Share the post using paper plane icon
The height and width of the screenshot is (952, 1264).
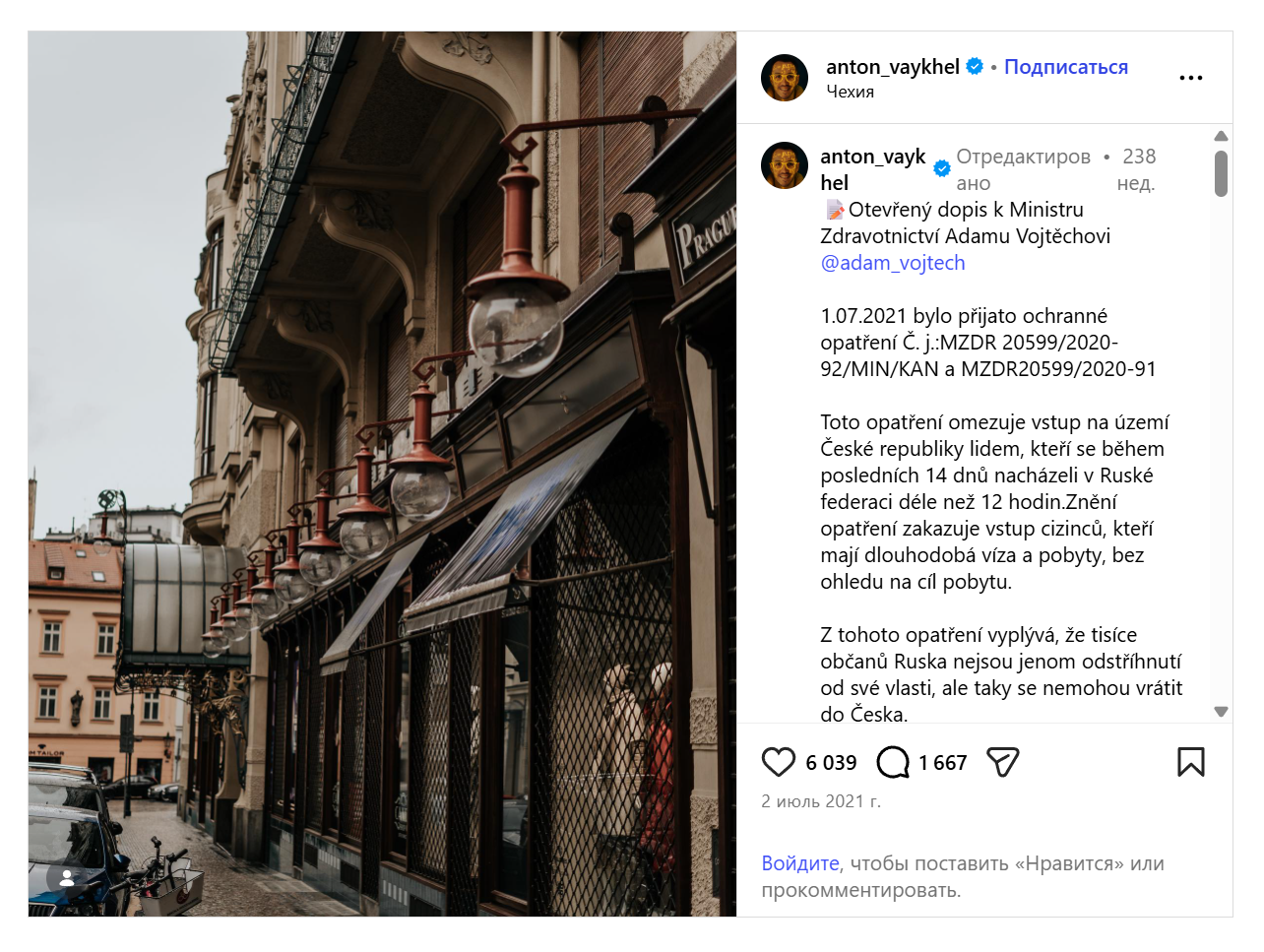tap(1002, 762)
